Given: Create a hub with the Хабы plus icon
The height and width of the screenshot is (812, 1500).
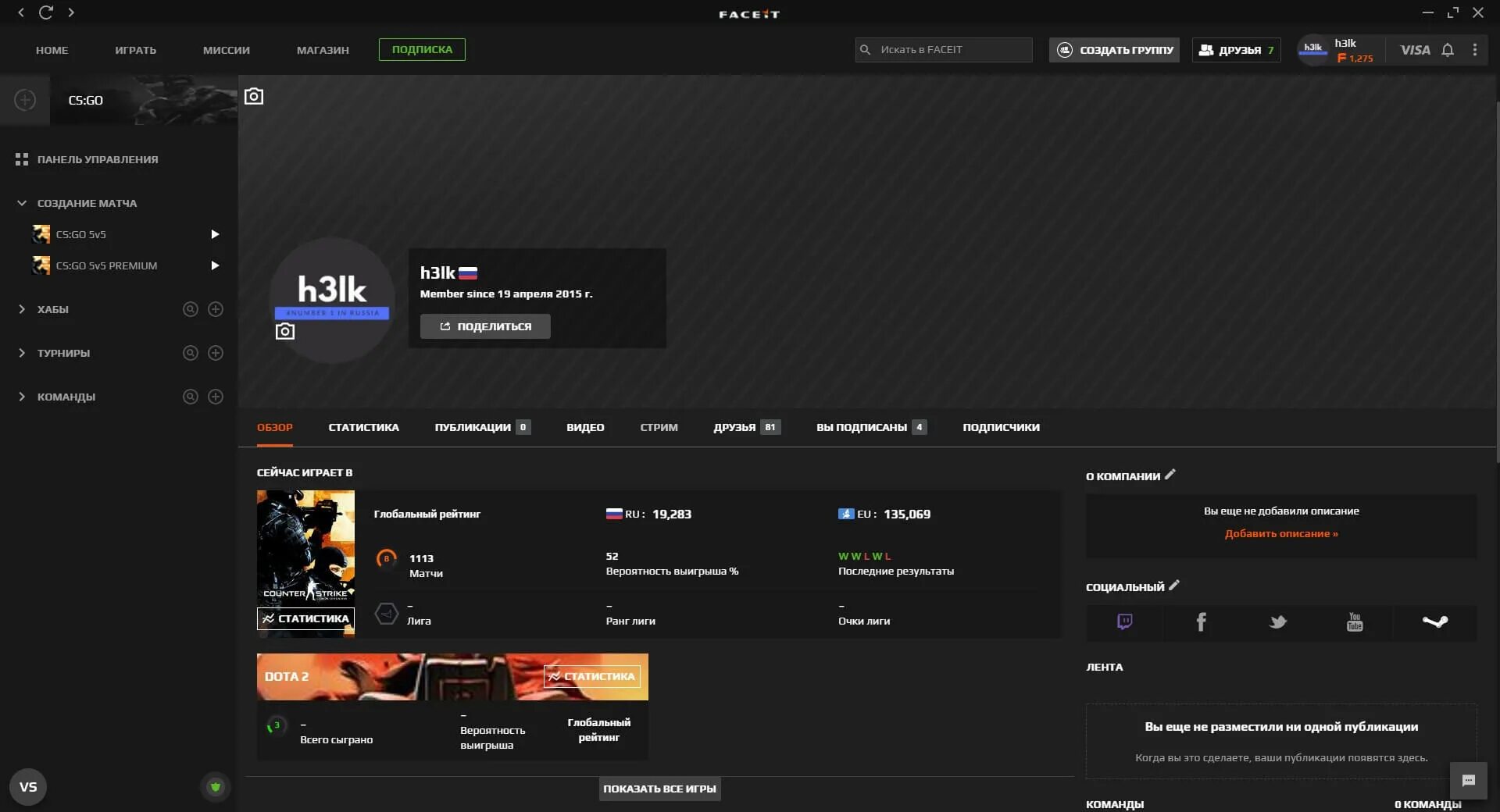Looking at the screenshot, I should (216, 309).
